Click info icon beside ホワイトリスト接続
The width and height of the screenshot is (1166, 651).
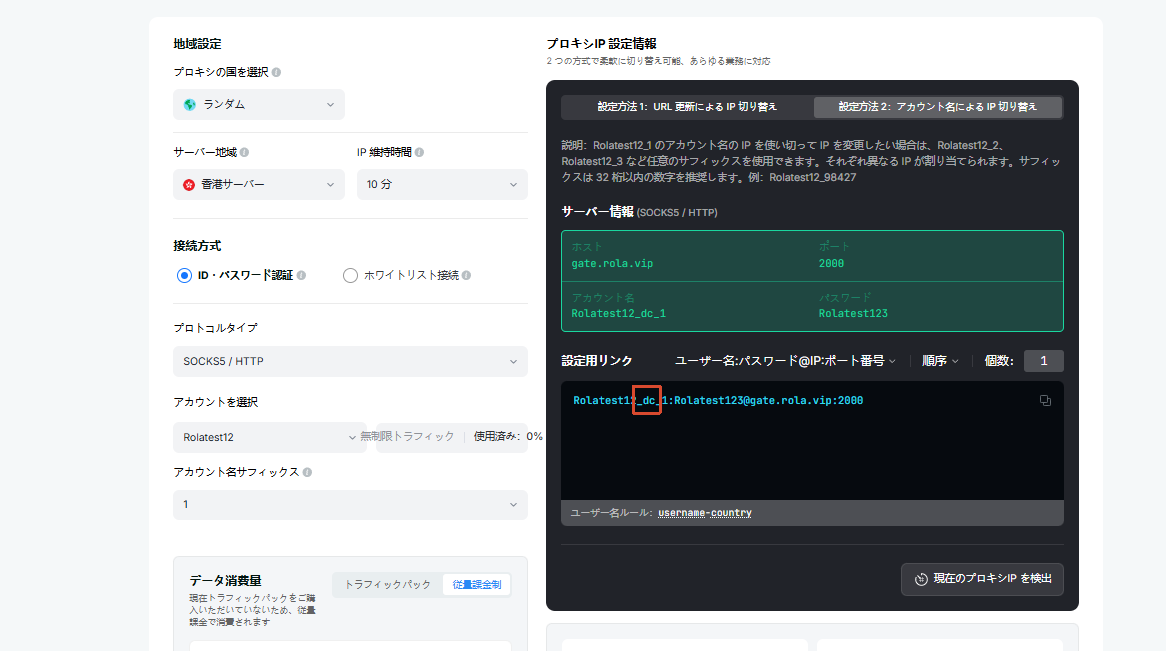(x=466, y=275)
